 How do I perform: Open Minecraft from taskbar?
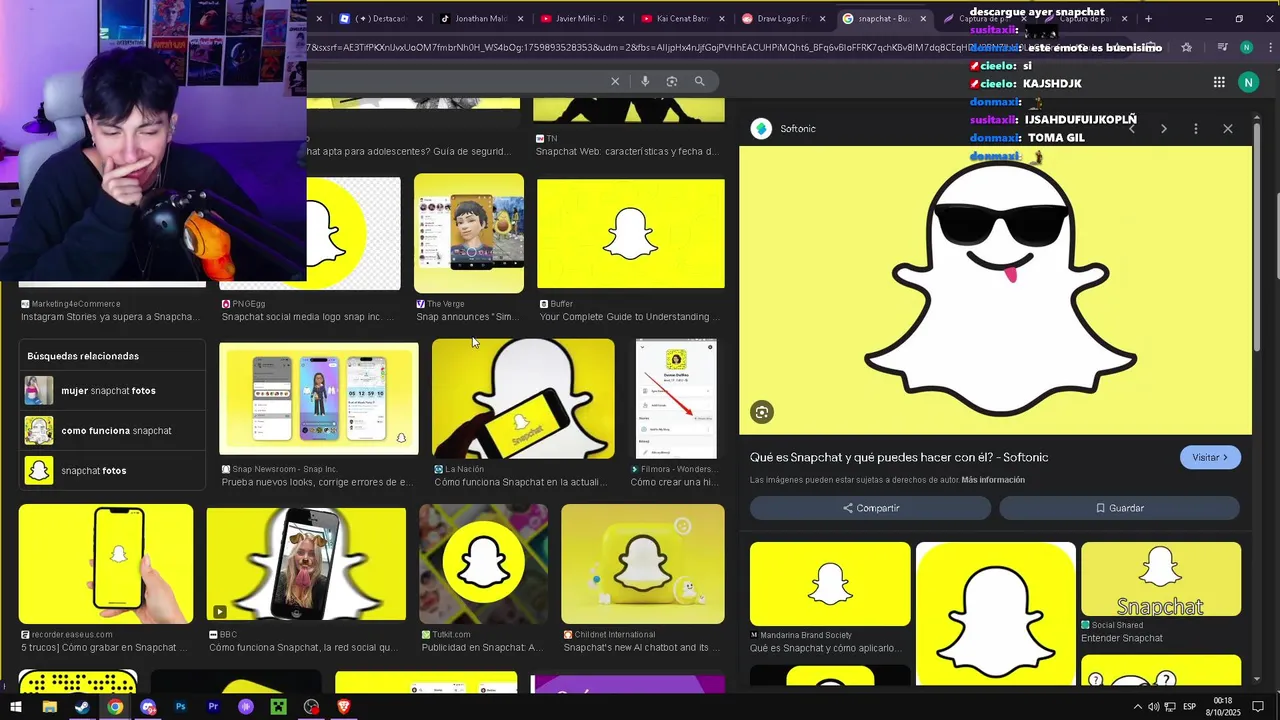tap(279, 707)
